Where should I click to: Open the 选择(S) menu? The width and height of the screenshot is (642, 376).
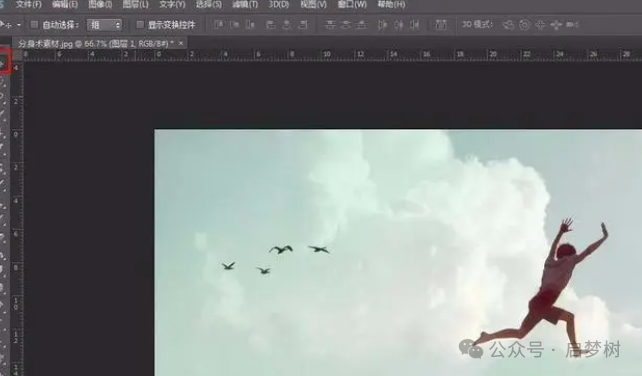[x=209, y=5]
